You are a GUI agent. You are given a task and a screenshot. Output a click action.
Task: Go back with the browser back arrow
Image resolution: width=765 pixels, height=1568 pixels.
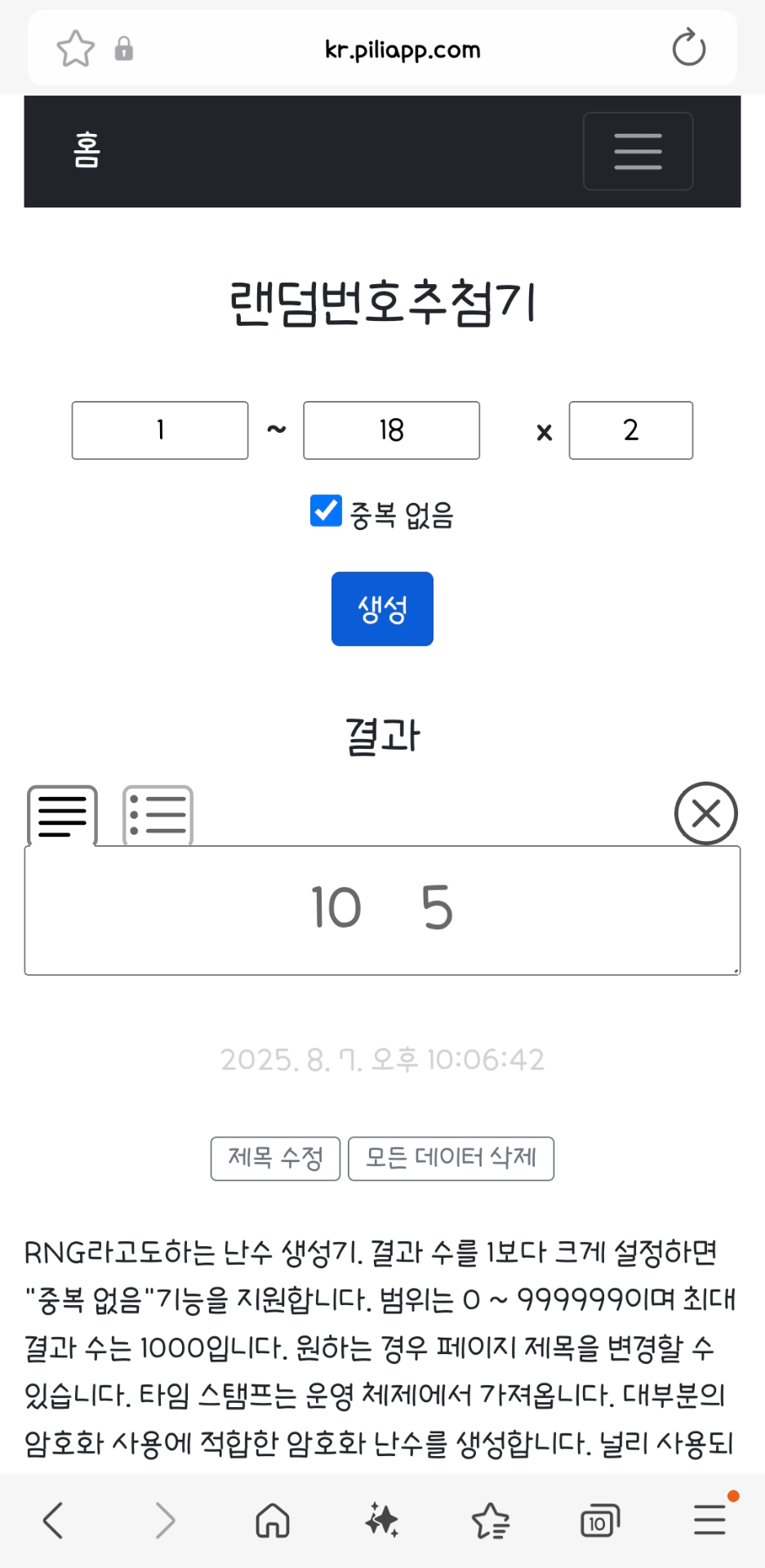(x=54, y=1520)
